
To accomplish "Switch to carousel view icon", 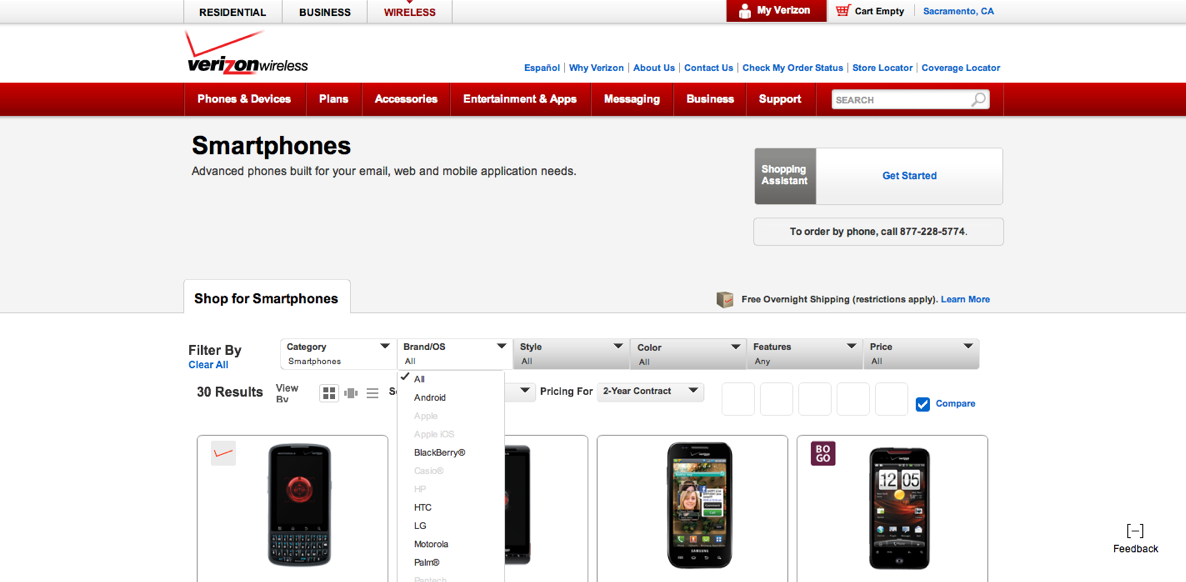I will click(x=351, y=393).
